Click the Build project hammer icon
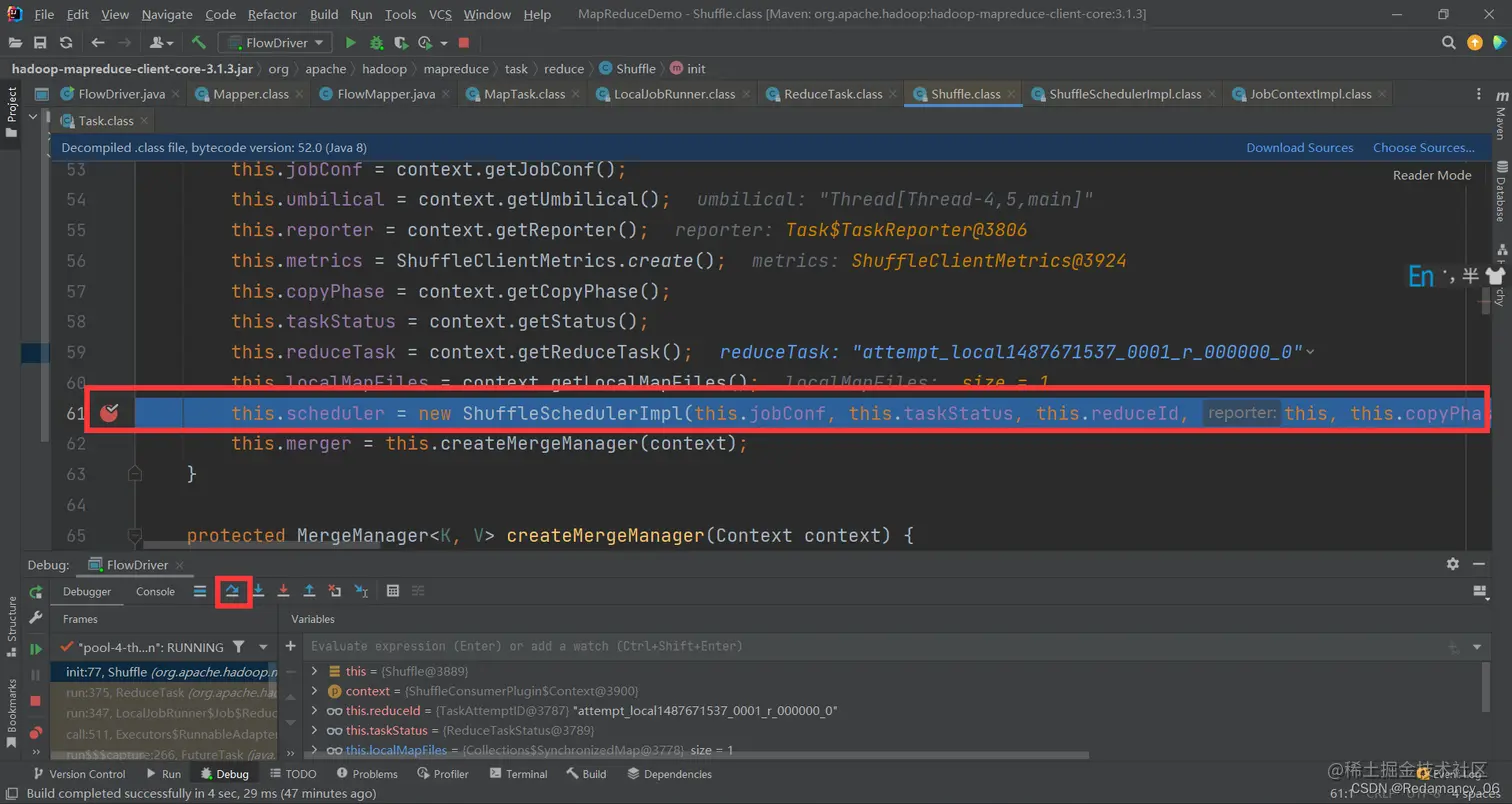Screen dimensions: 1512x804 199,42
